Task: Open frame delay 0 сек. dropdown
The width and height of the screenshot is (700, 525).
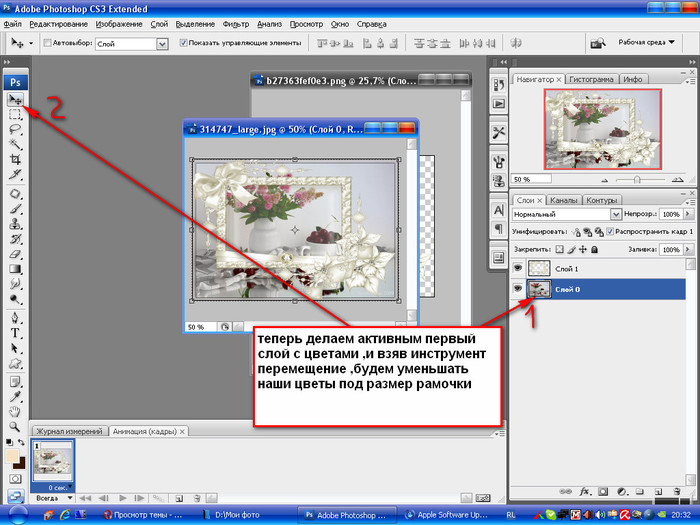Action: click(60, 488)
